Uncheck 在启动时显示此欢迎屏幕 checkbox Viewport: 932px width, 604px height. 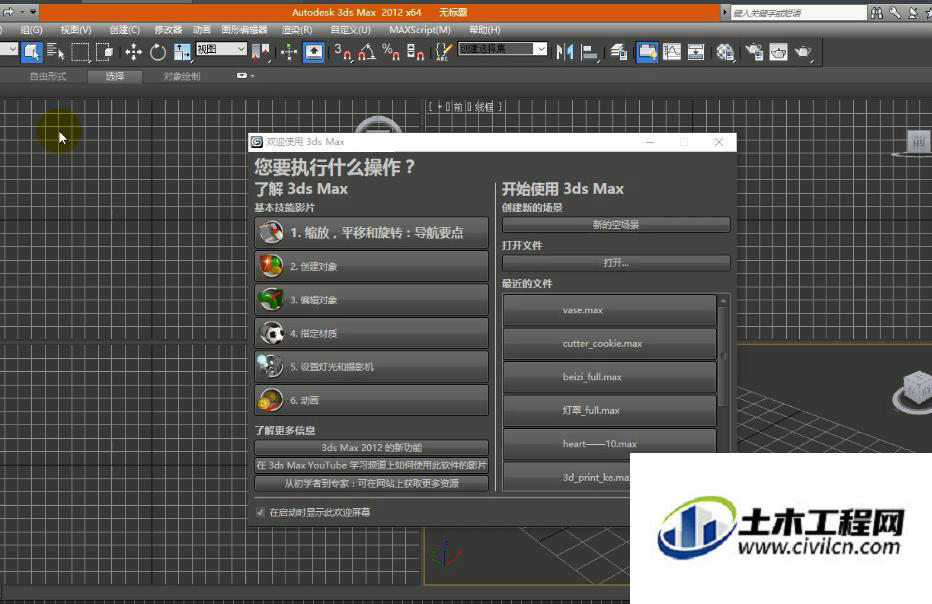point(260,512)
